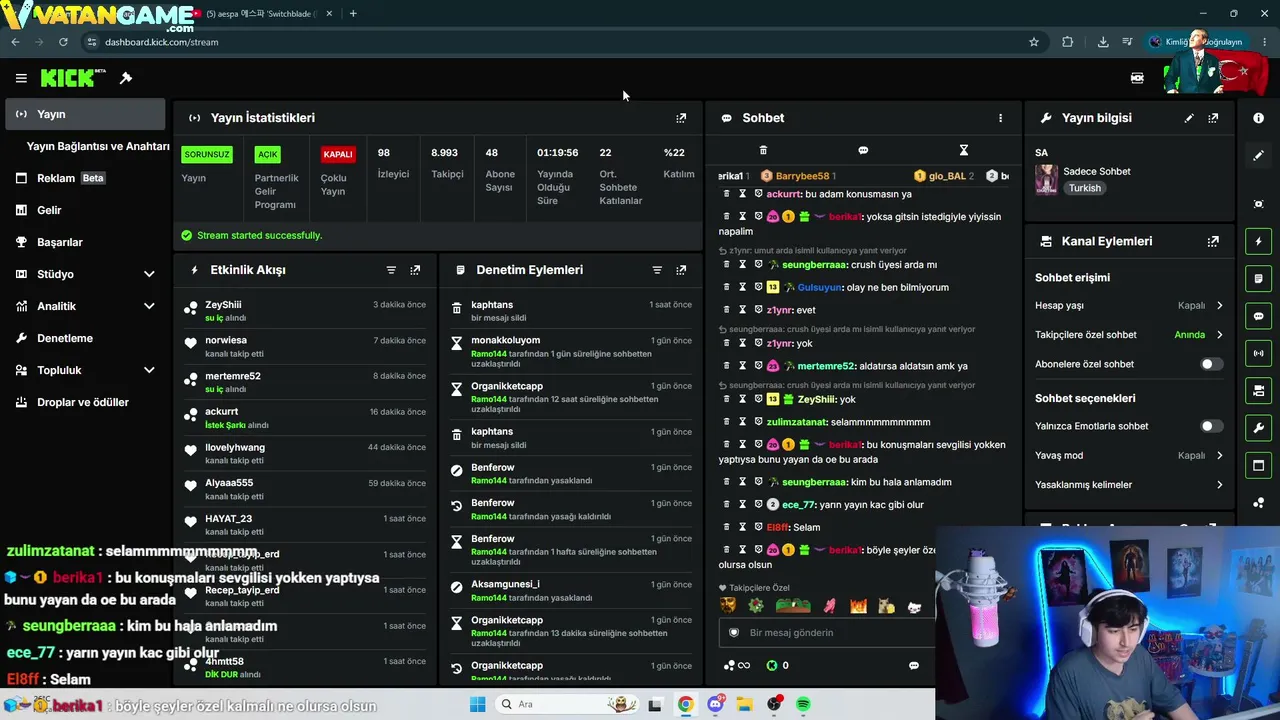The image size is (1280, 720).
Task: Select Yayın in the sidebar
Action: (x=85, y=114)
